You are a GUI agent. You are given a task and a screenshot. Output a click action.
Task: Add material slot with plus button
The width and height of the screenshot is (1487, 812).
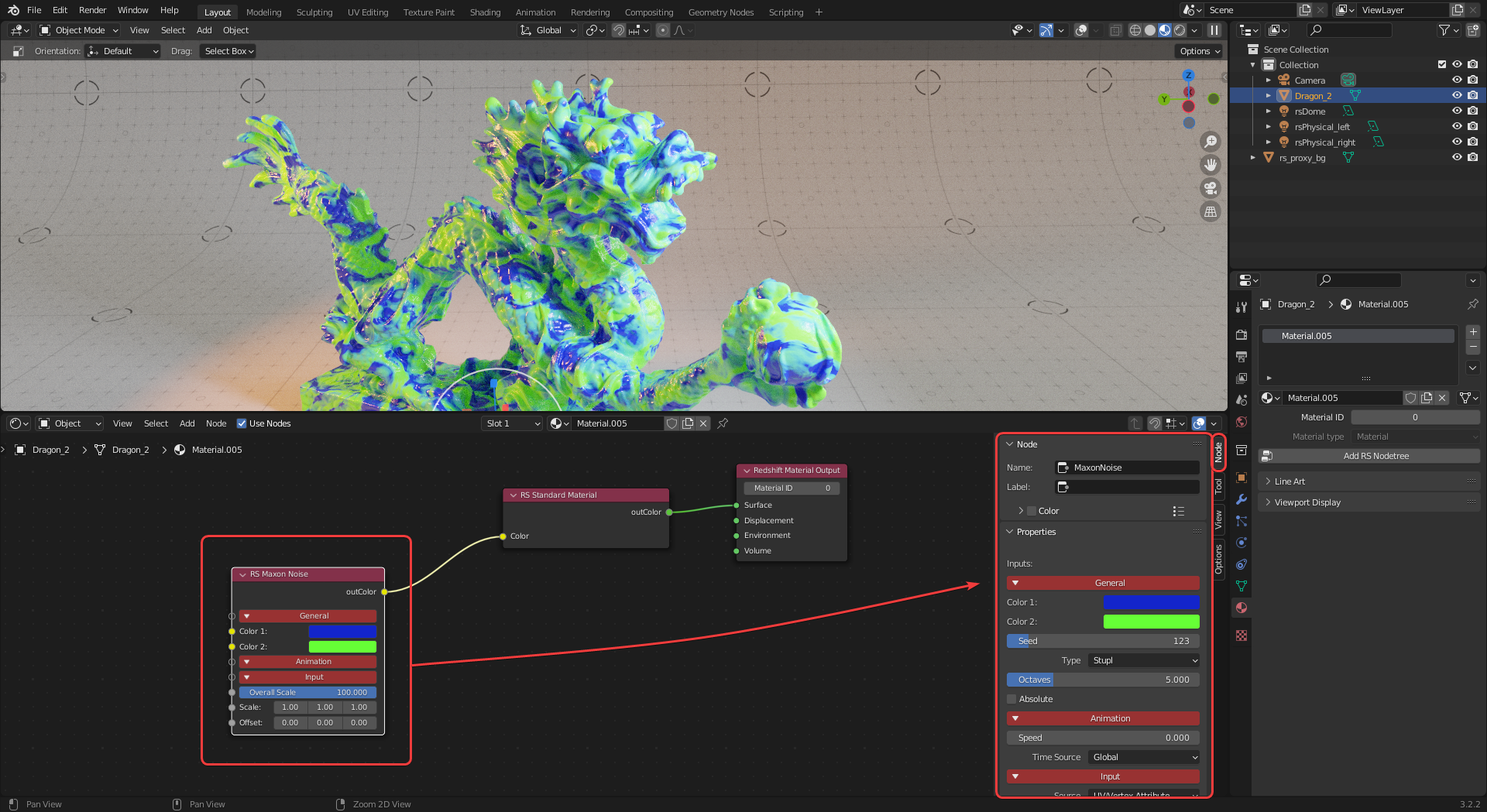coord(1473,332)
